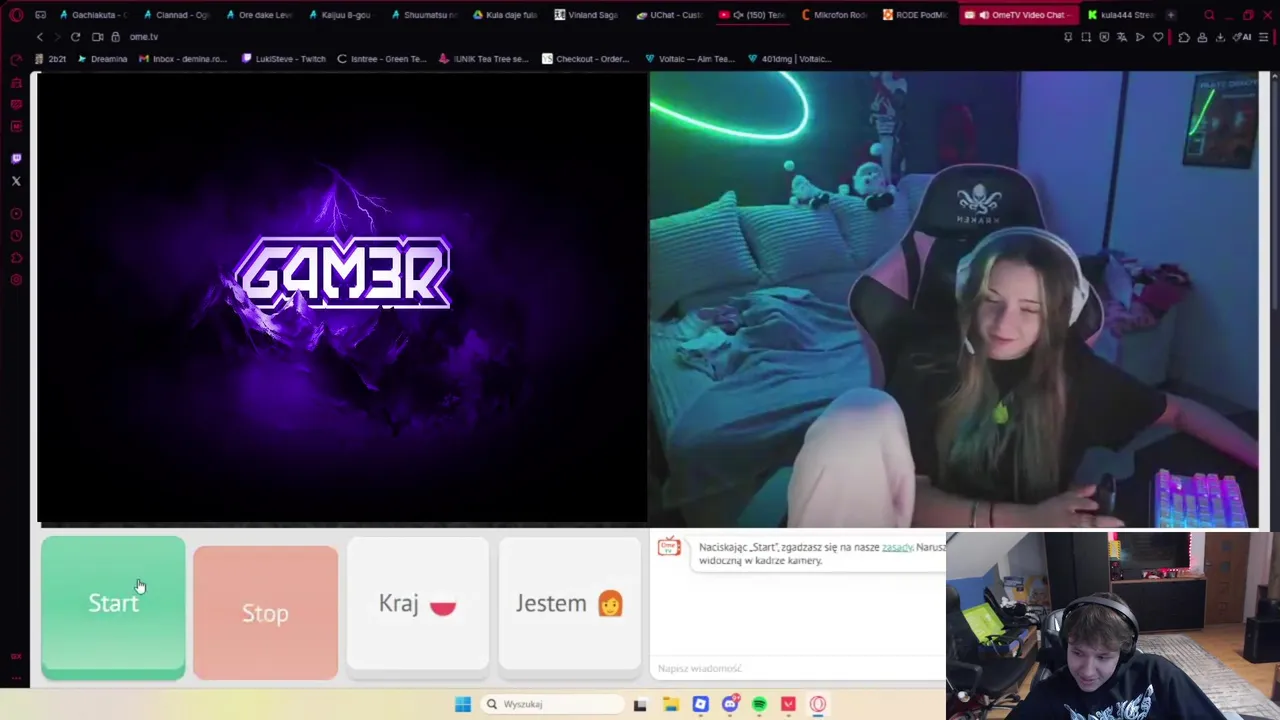This screenshot has height=720, width=1280.
Task: Switch to the Ore dake Level tab
Action: tap(260, 15)
